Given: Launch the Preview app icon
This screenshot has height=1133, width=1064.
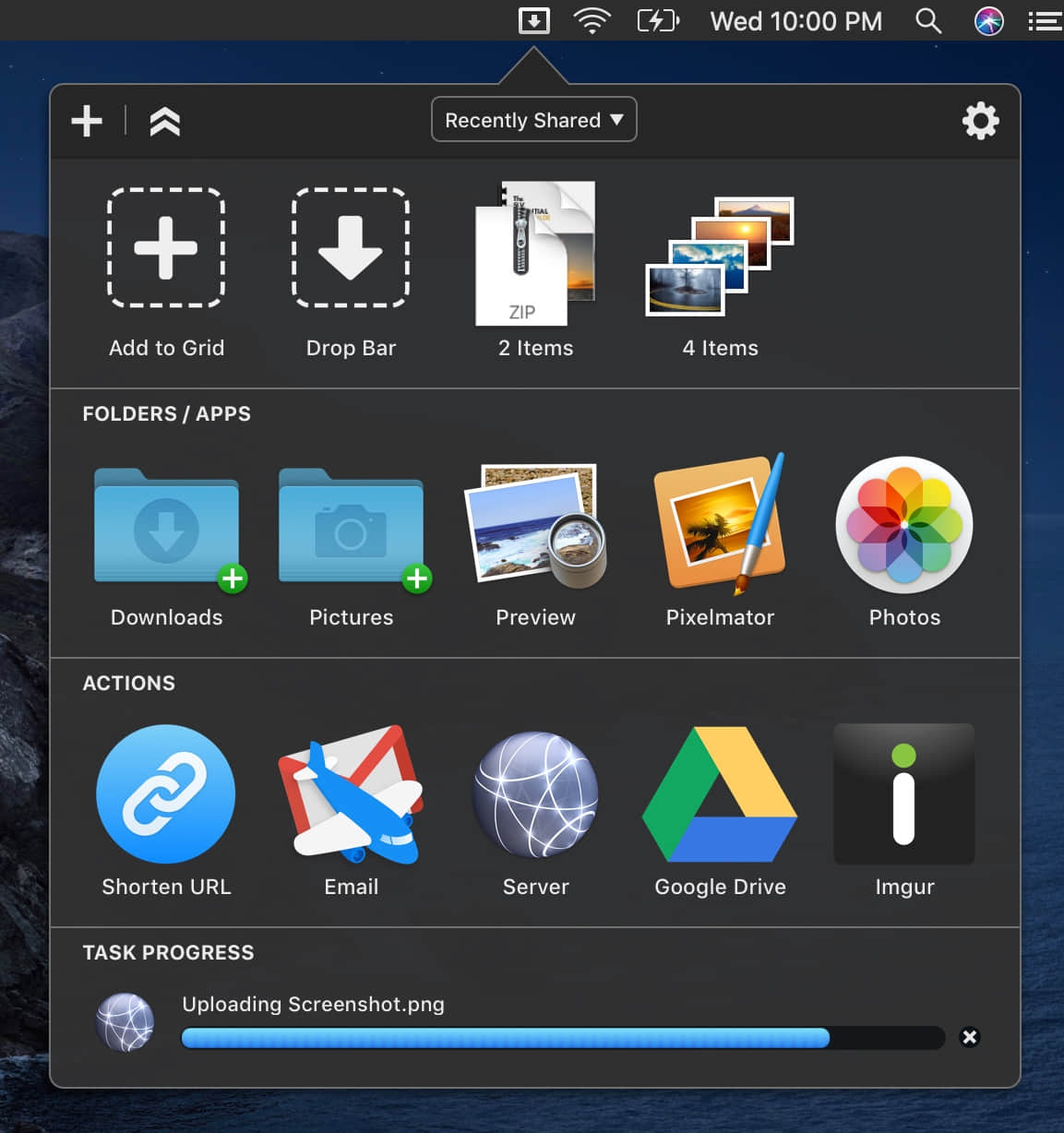Looking at the screenshot, I should pyautogui.click(x=536, y=525).
